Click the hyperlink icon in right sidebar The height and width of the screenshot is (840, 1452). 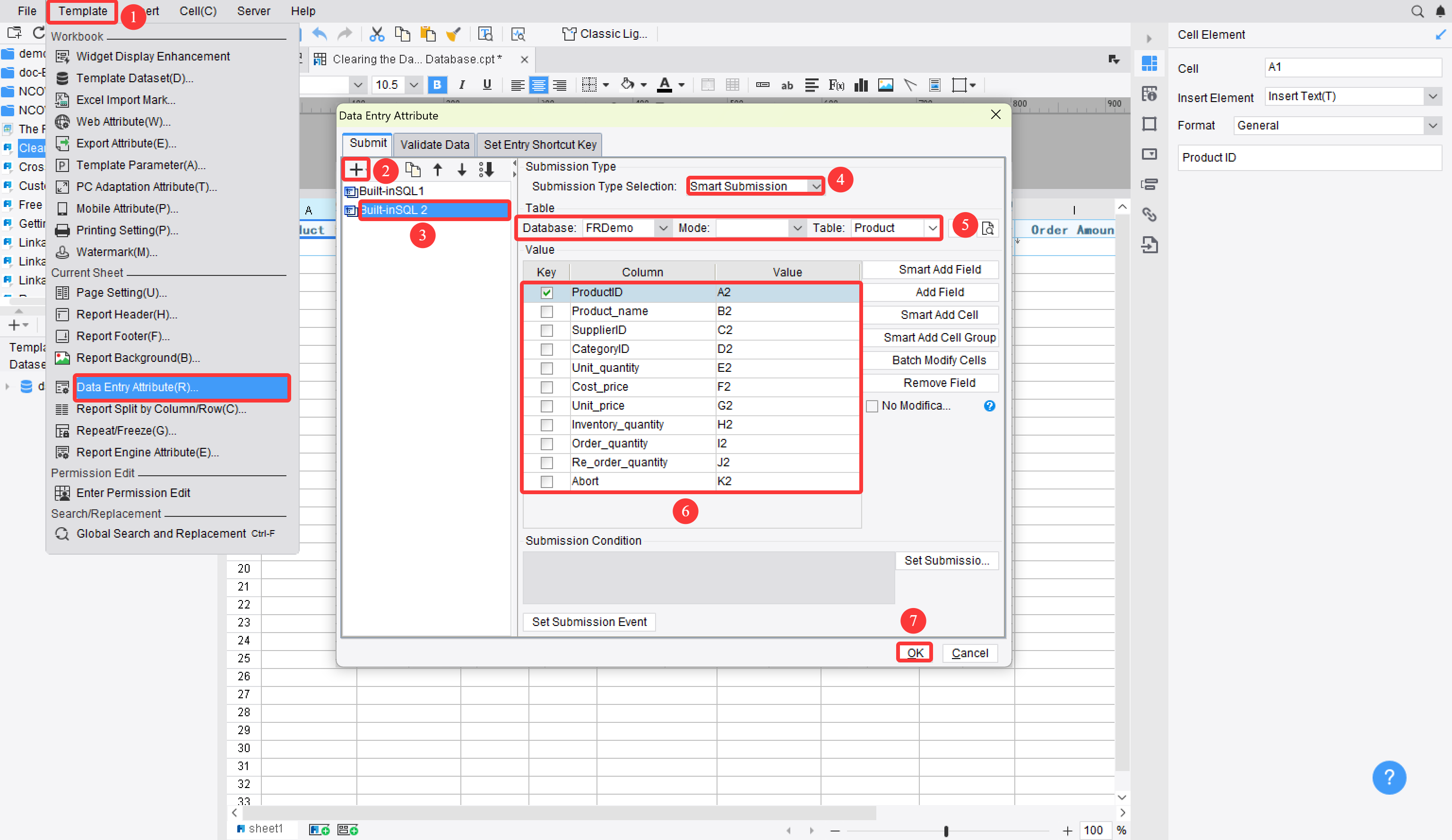click(1149, 215)
